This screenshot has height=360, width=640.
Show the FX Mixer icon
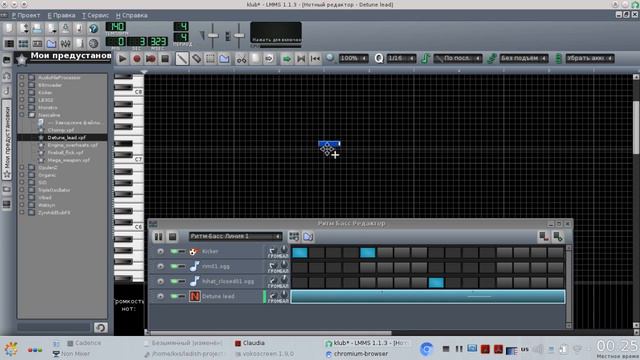coord(65,43)
